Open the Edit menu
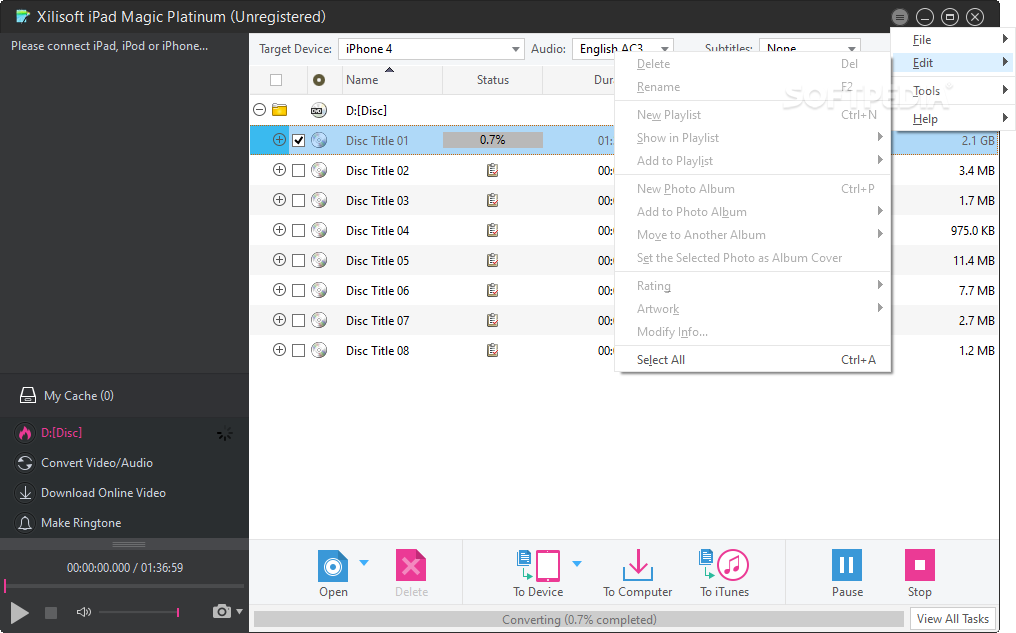 pyautogui.click(x=952, y=63)
